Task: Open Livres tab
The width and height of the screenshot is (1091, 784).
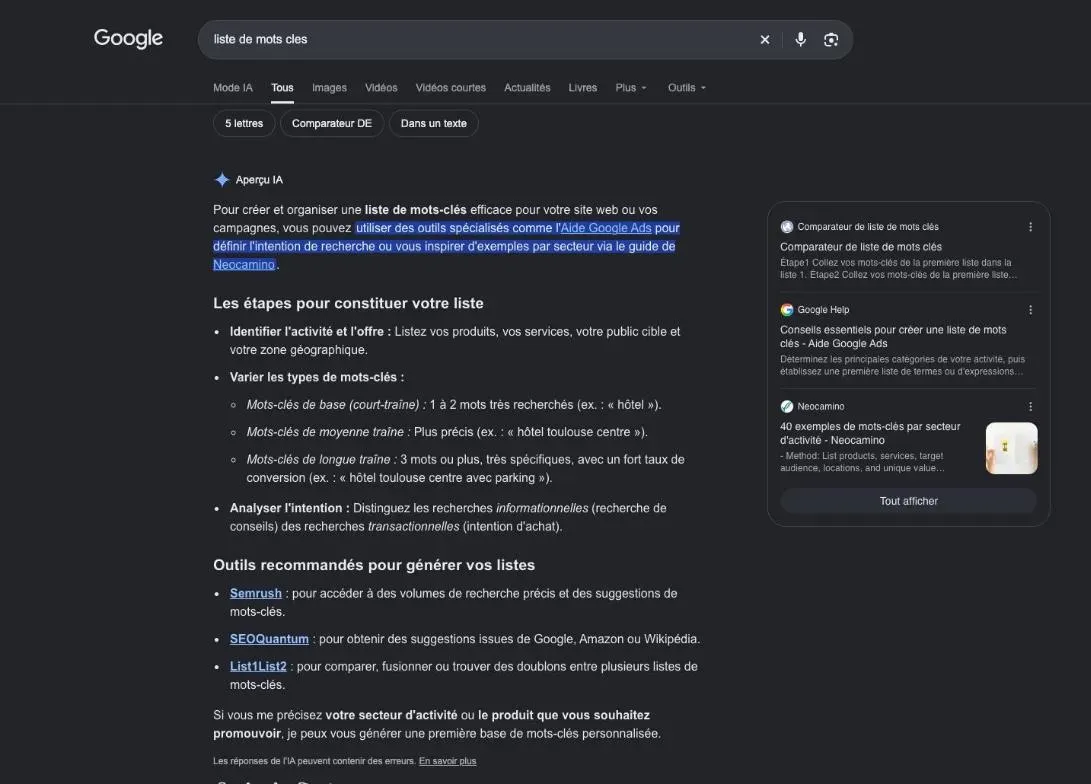Action: tap(582, 88)
